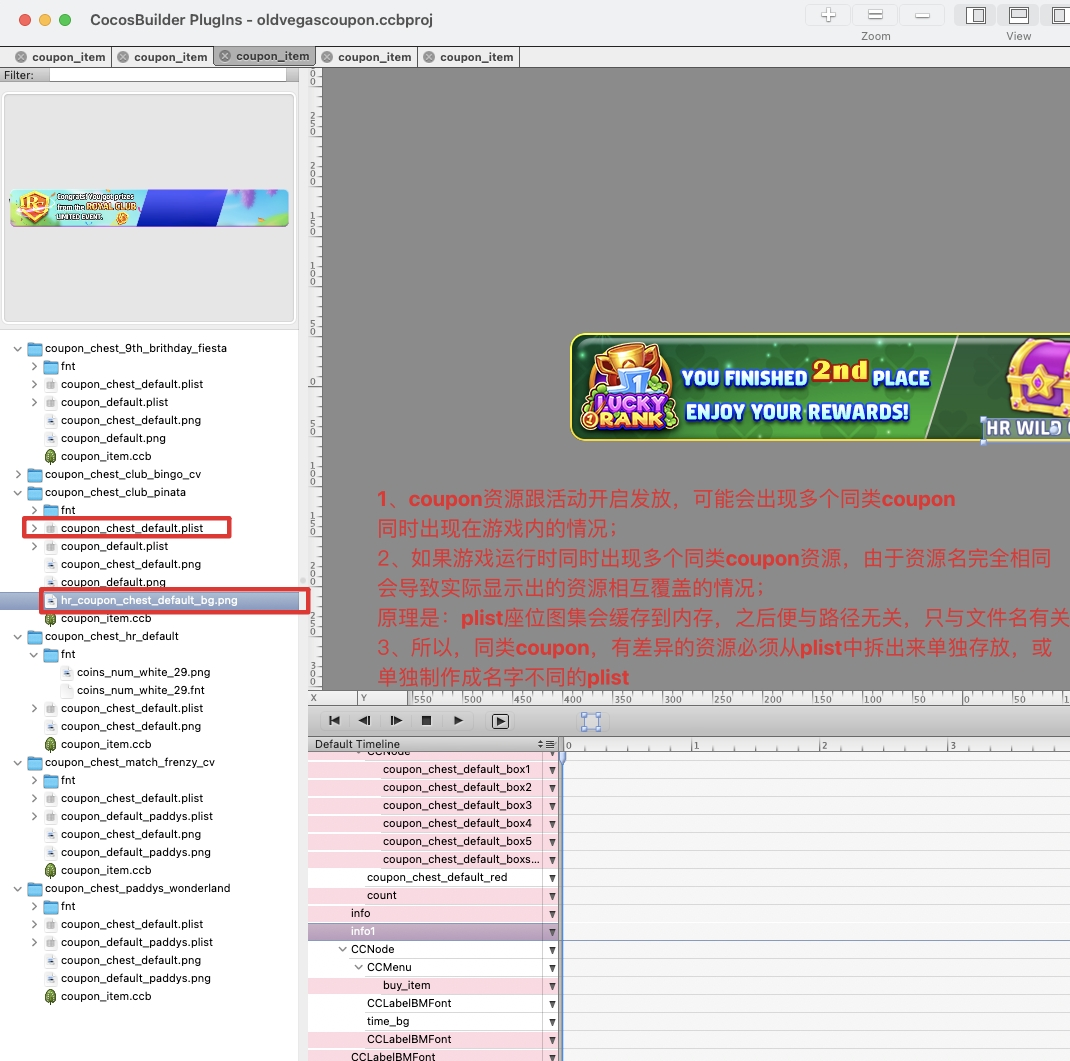The width and height of the screenshot is (1070, 1061).
Task: Select hr_coupon_chest_default_bg.png file
Action: point(148,600)
